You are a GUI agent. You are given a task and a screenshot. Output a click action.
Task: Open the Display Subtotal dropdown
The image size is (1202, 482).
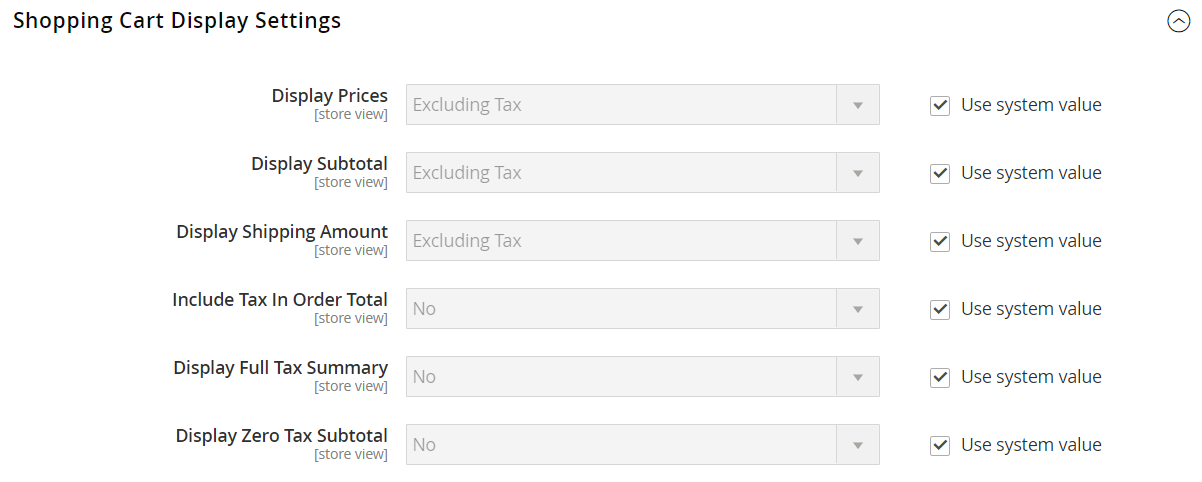(x=642, y=173)
